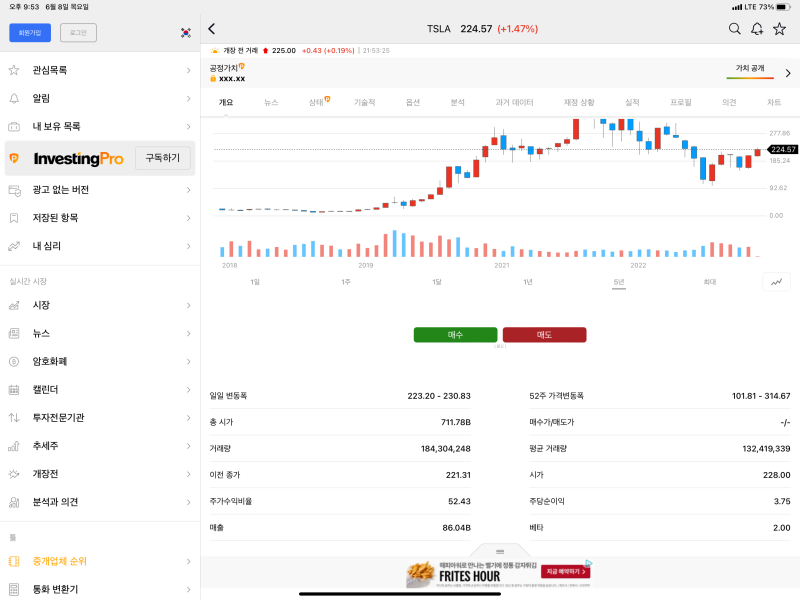Click the 로그인 button

pyautogui.click(x=78, y=33)
